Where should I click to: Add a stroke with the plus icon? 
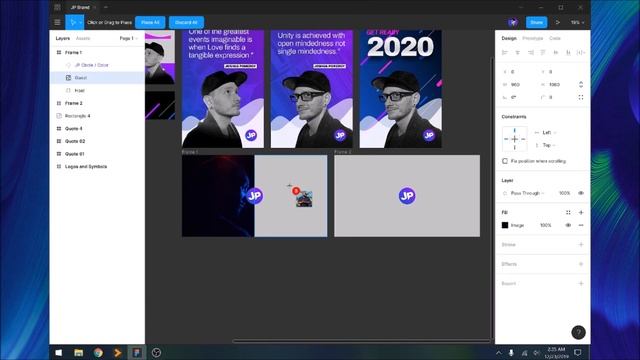pyautogui.click(x=581, y=244)
